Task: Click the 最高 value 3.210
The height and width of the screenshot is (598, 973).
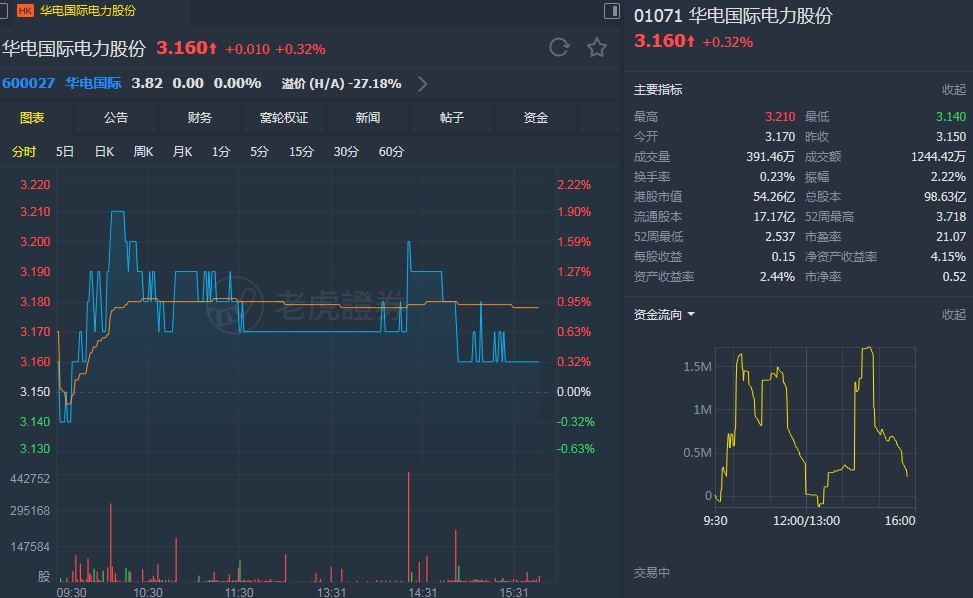Action: click(x=779, y=117)
